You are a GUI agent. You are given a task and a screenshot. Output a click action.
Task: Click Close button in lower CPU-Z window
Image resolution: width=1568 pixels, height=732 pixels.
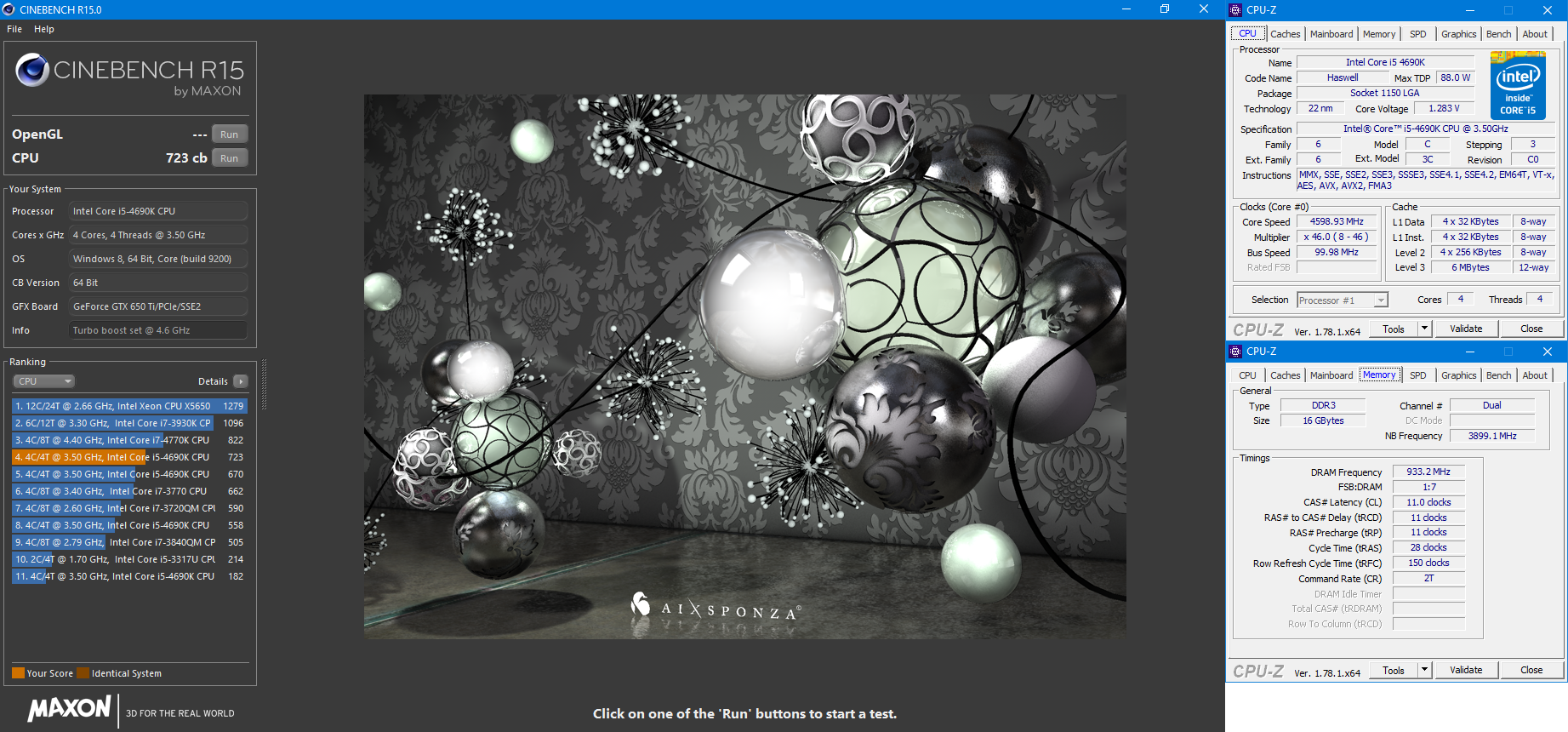(x=1531, y=670)
